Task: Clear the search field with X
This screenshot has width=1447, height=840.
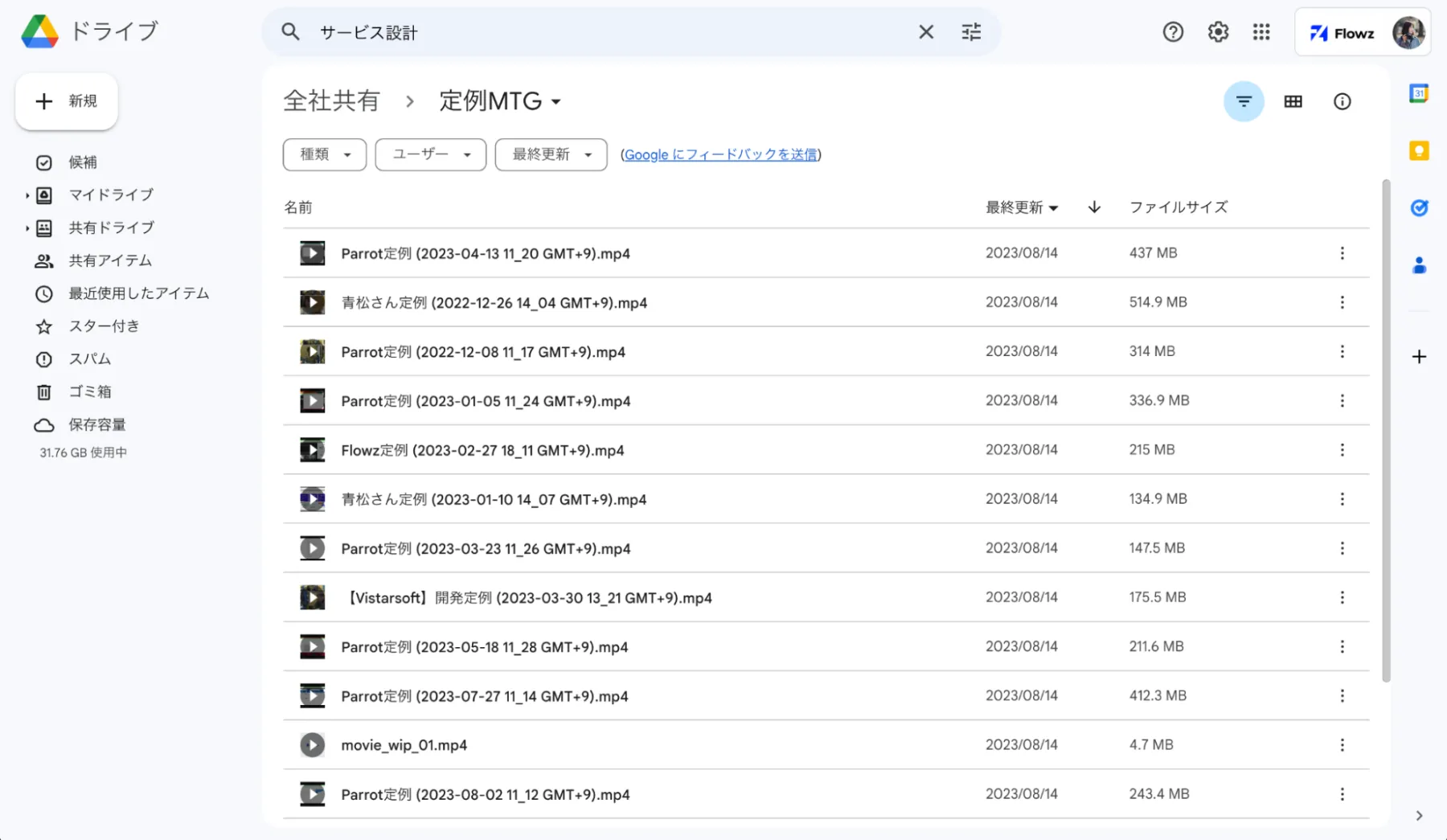Action: pos(926,32)
